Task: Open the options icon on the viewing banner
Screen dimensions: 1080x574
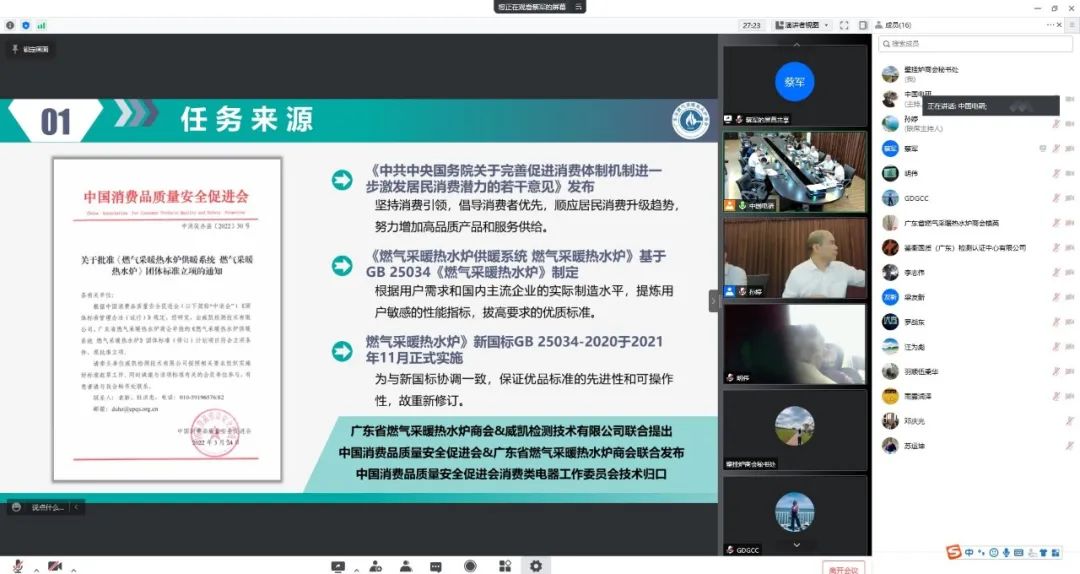Action: (x=579, y=7)
